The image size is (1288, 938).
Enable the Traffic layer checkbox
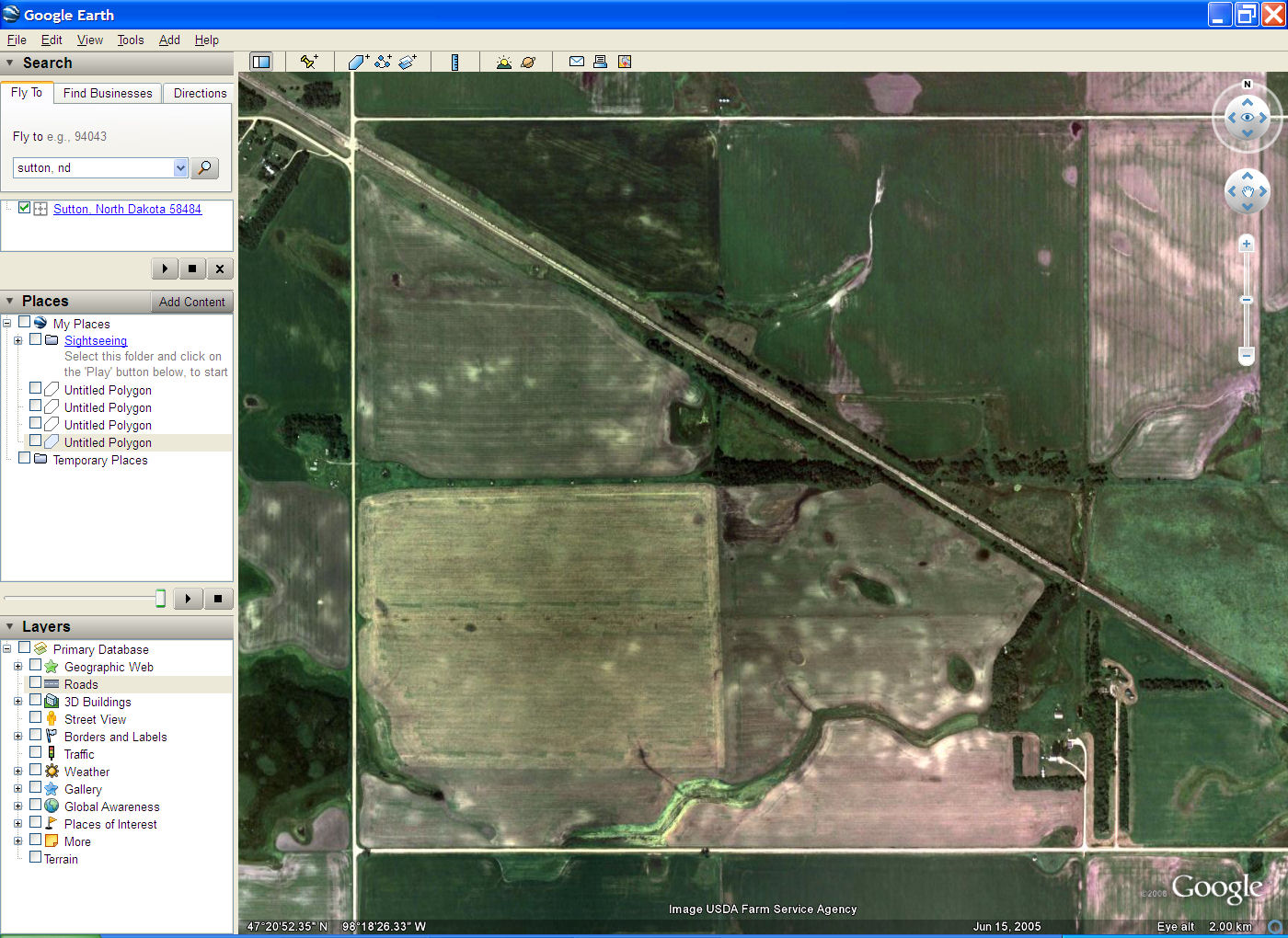click(36, 753)
